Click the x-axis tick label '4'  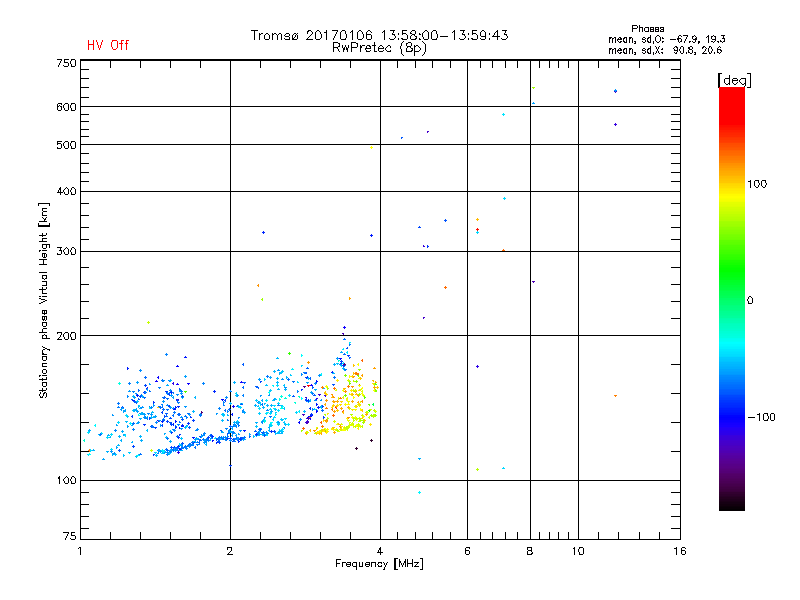(x=380, y=551)
